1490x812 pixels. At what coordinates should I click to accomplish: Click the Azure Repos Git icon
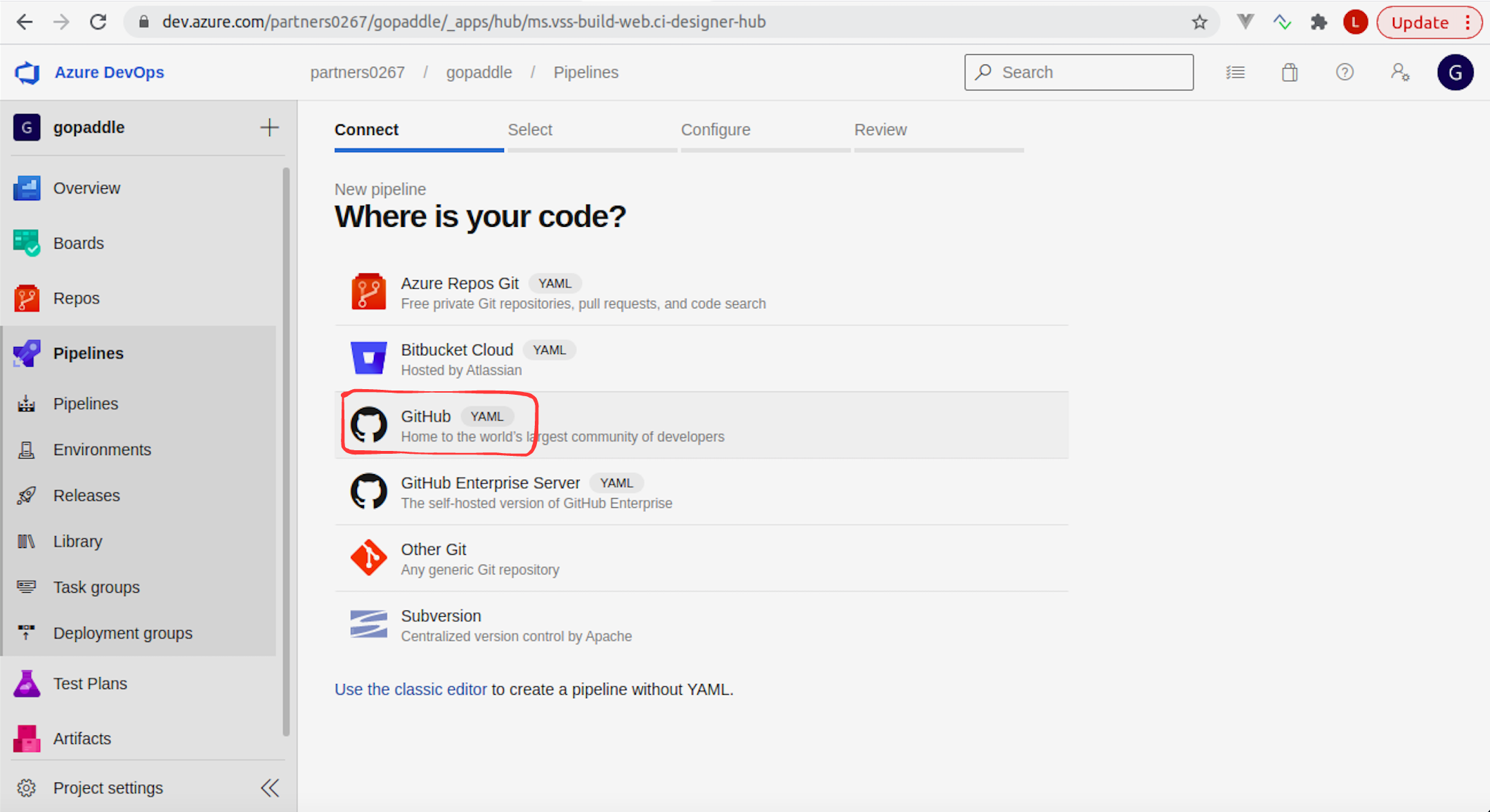pyautogui.click(x=369, y=292)
